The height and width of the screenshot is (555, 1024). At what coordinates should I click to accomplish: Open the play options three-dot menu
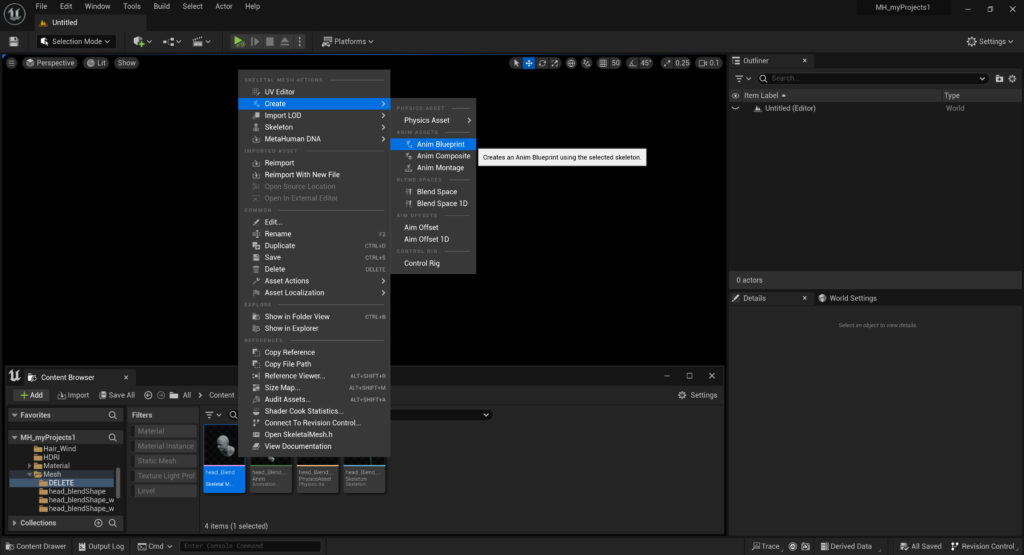tap(300, 41)
